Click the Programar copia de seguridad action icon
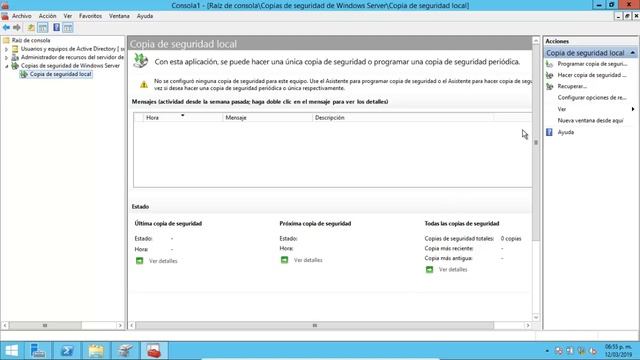Image resolution: width=640 pixels, height=360 pixels. point(549,64)
